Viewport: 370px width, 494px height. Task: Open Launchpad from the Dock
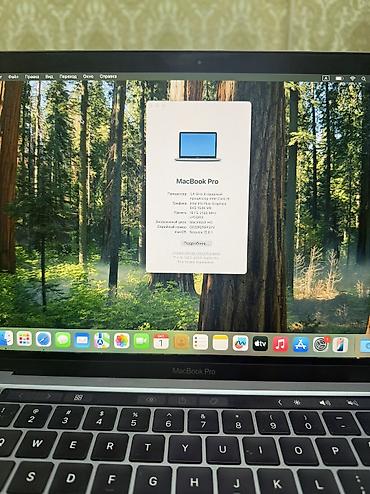(x=24, y=339)
